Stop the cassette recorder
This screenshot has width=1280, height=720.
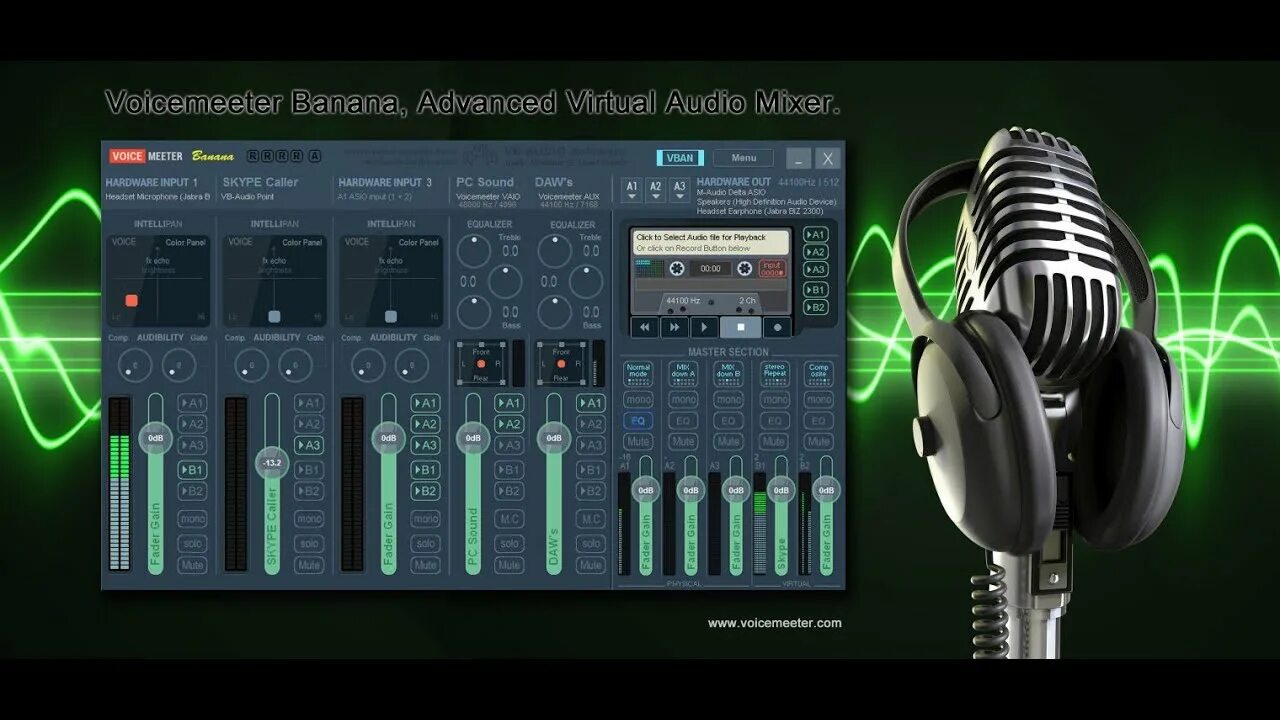[x=741, y=327]
